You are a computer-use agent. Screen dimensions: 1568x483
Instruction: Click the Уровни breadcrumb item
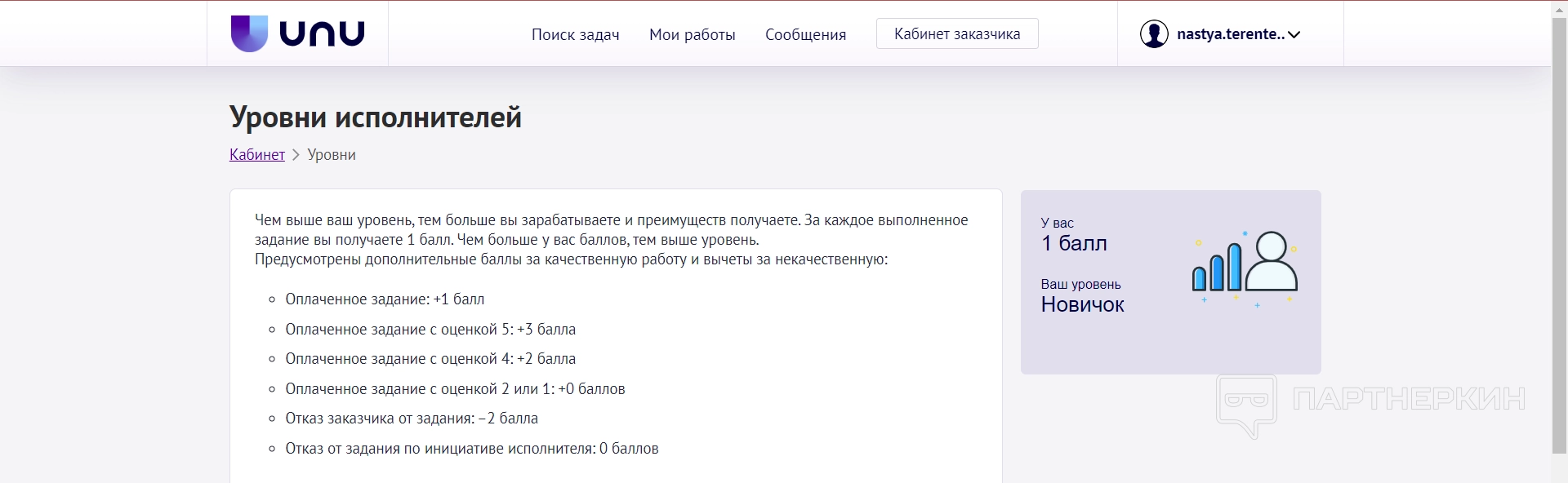point(332,155)
